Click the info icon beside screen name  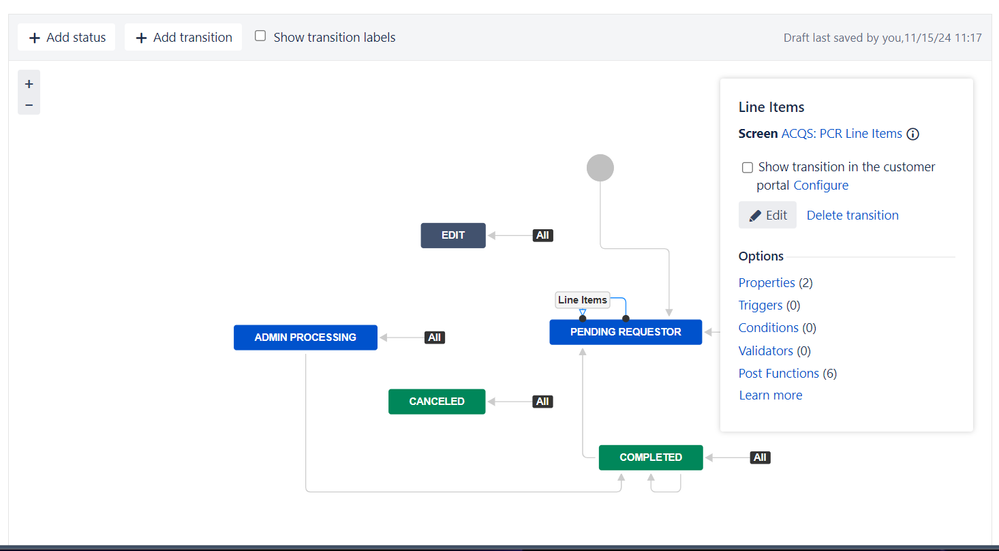pos(913,134)
